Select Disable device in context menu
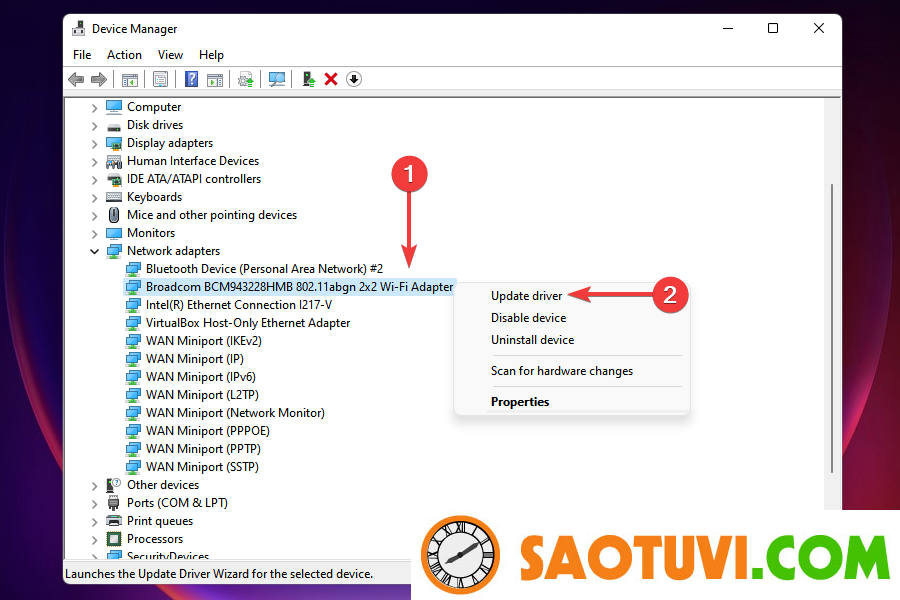 pos(528,318)
